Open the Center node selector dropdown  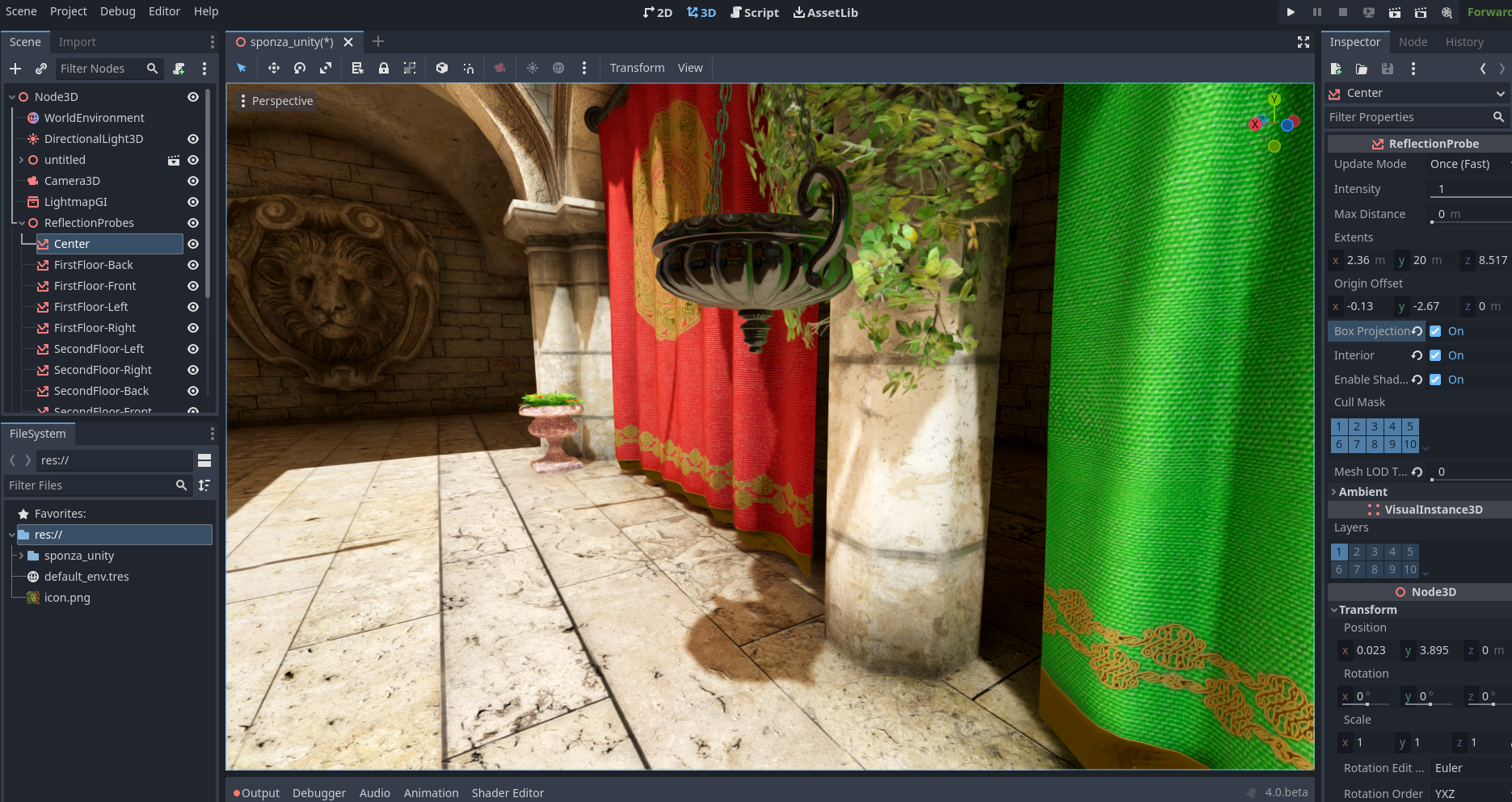(1418, 94)
